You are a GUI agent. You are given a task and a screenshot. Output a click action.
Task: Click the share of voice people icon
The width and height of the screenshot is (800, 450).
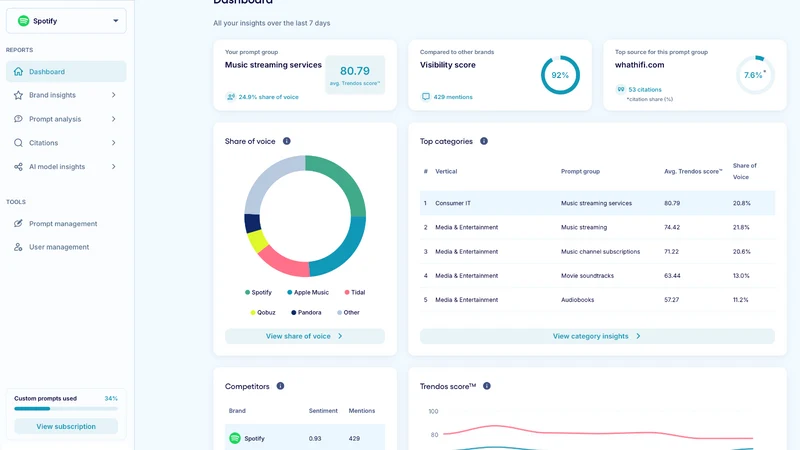pyautogui.click(x=231, y=96)
